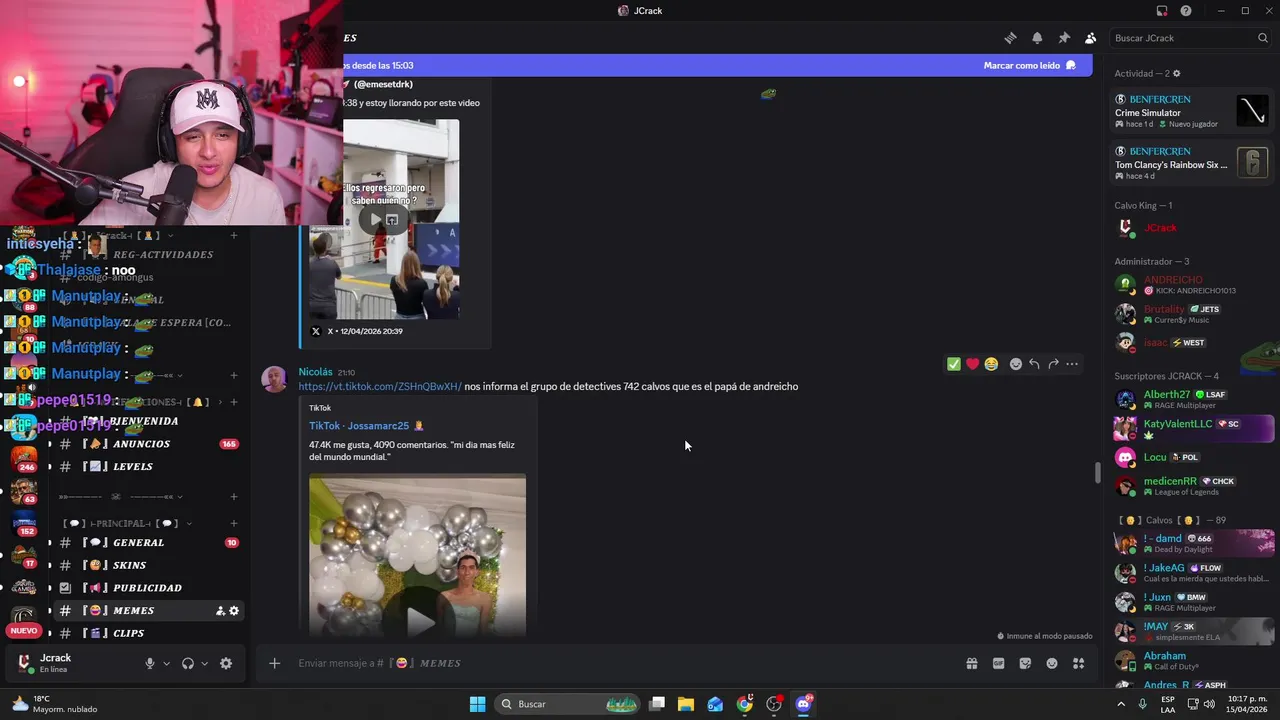Click the NUEVO unread indicator badge
Screen dimensions: 1280x720
(24, 631)
